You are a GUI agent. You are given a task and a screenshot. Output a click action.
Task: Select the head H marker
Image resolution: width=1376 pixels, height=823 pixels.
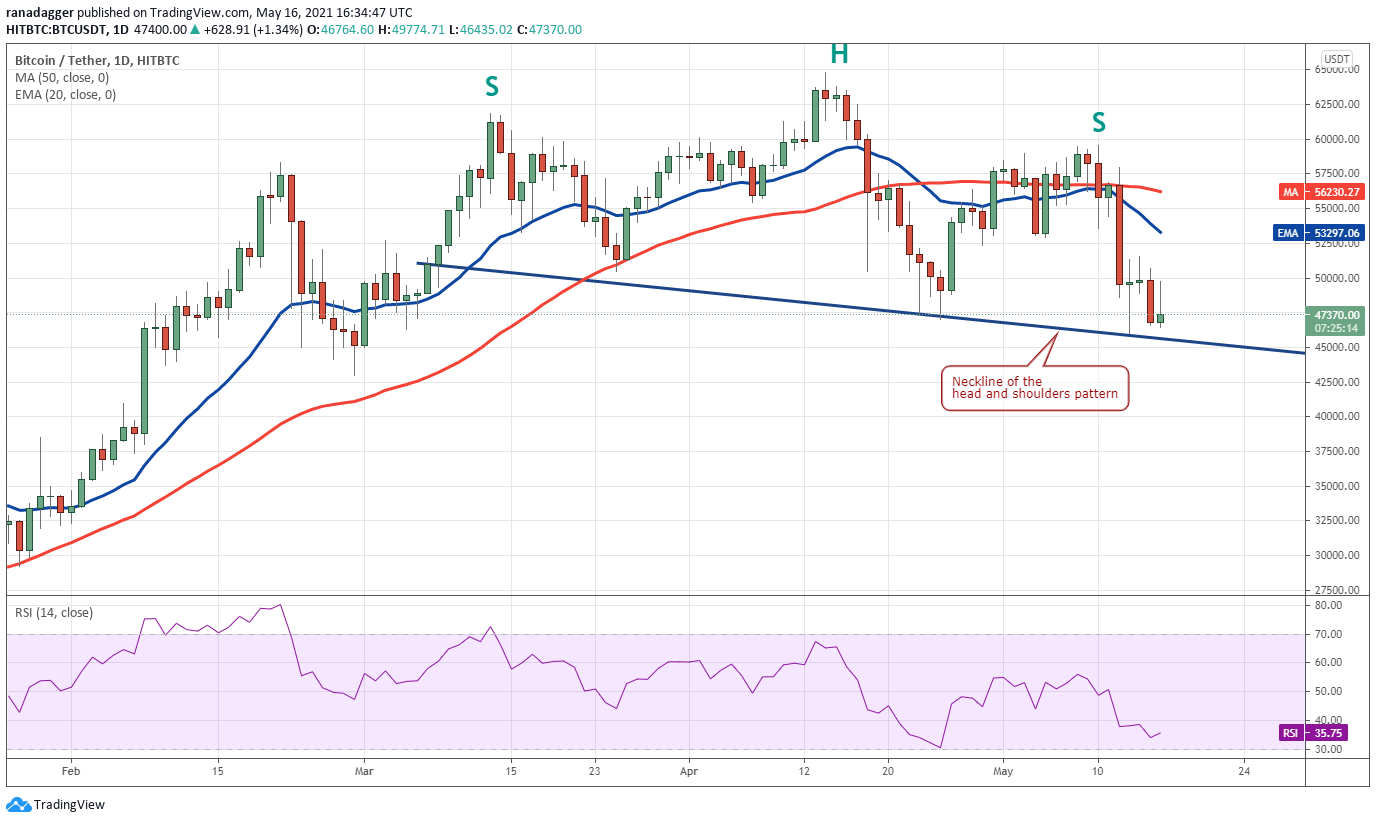pyautogui.click(x=838, y=54)
